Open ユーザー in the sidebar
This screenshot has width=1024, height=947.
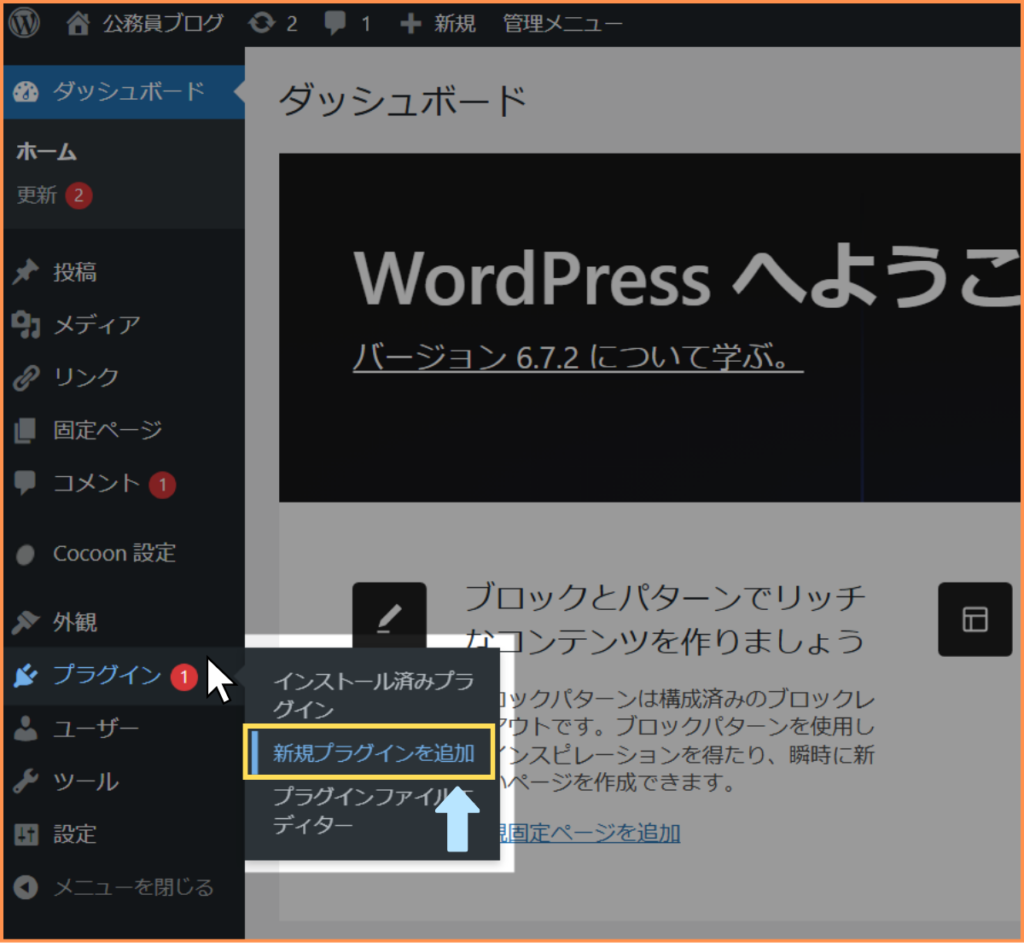click(96, 728)
